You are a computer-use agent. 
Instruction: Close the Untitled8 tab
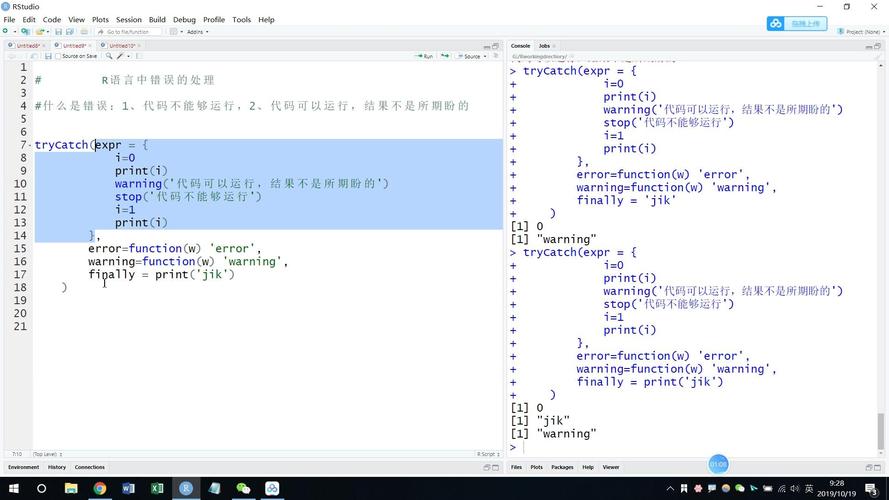[x=44, y=45]
